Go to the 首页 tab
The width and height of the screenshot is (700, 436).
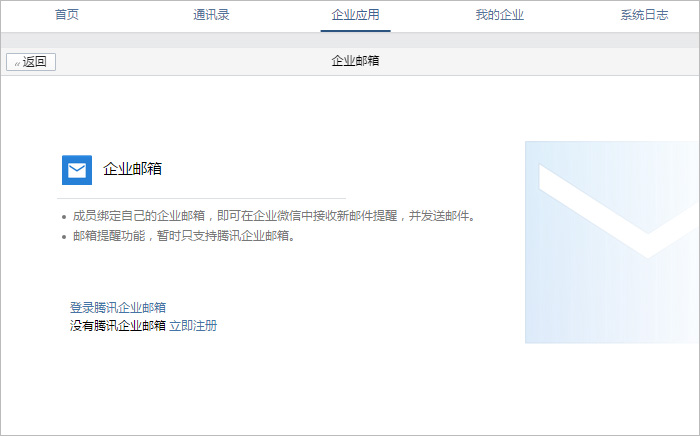(x=67, y=15)
